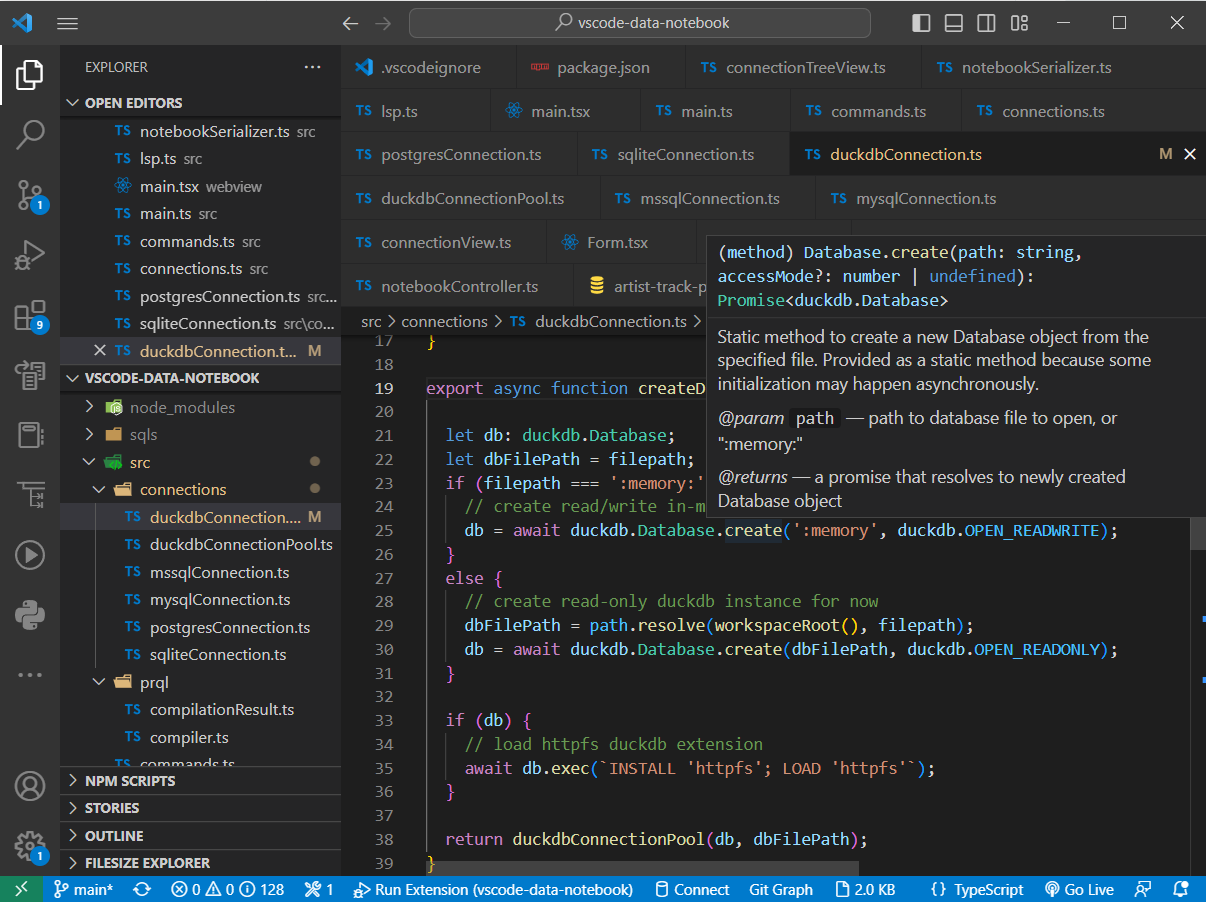Expand the NPM SCRIPTS section

click(x=130, y=781)
